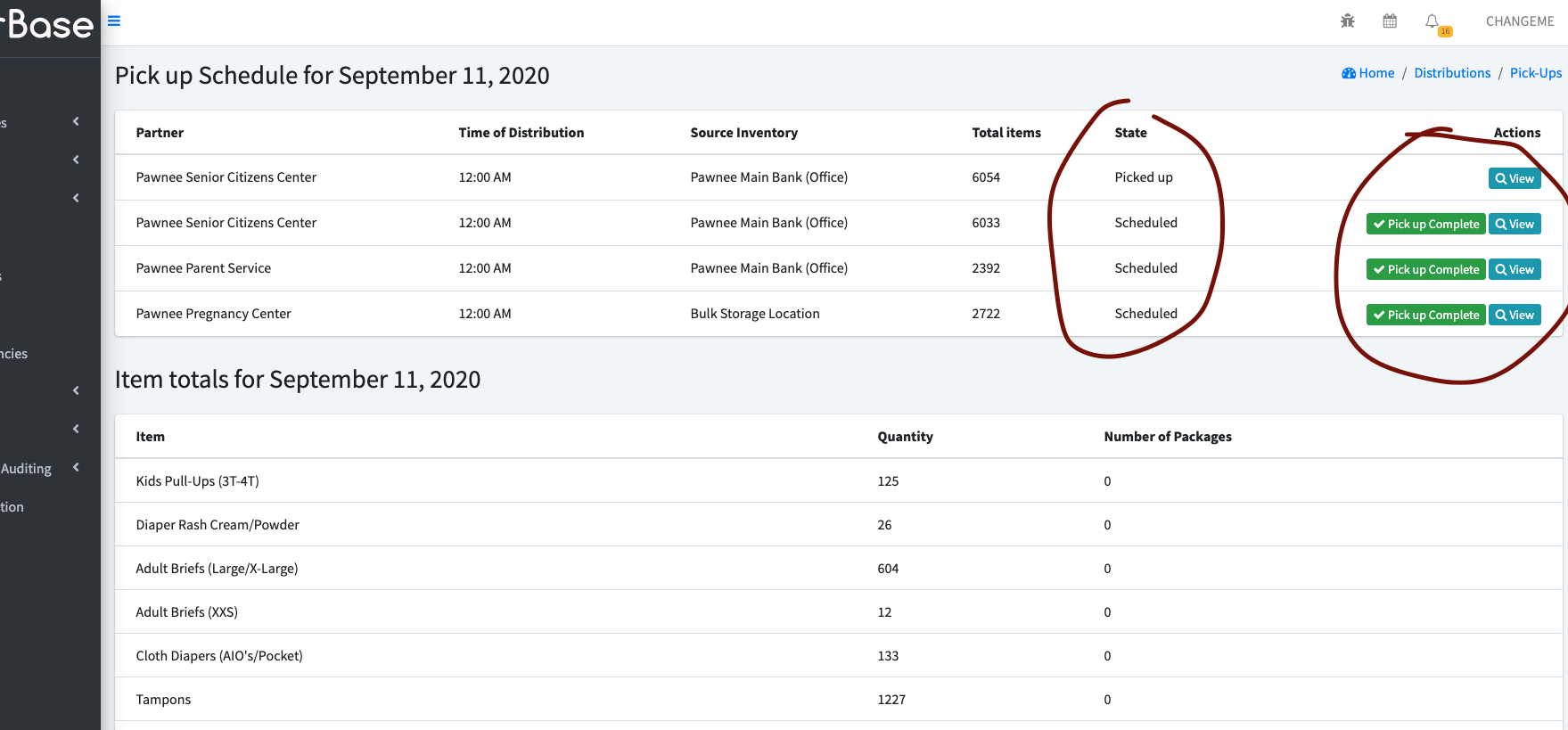Click Adult Briefs quantity 604
The width and height of the screenshot is (1568, 730).
[x=888, y=569]
